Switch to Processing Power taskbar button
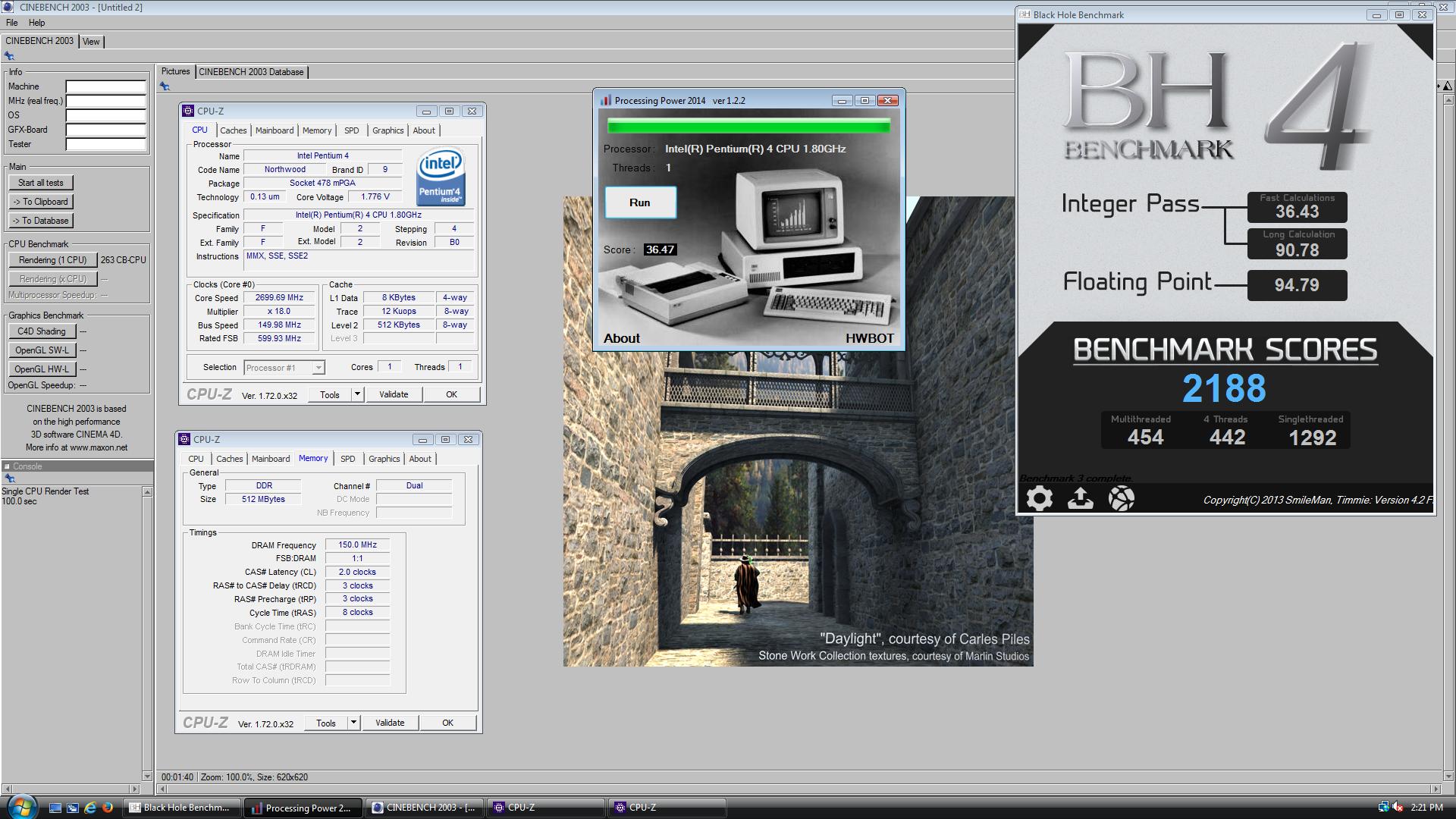The width and height of the screenshot is (1456, 819). tap(303, 808)
